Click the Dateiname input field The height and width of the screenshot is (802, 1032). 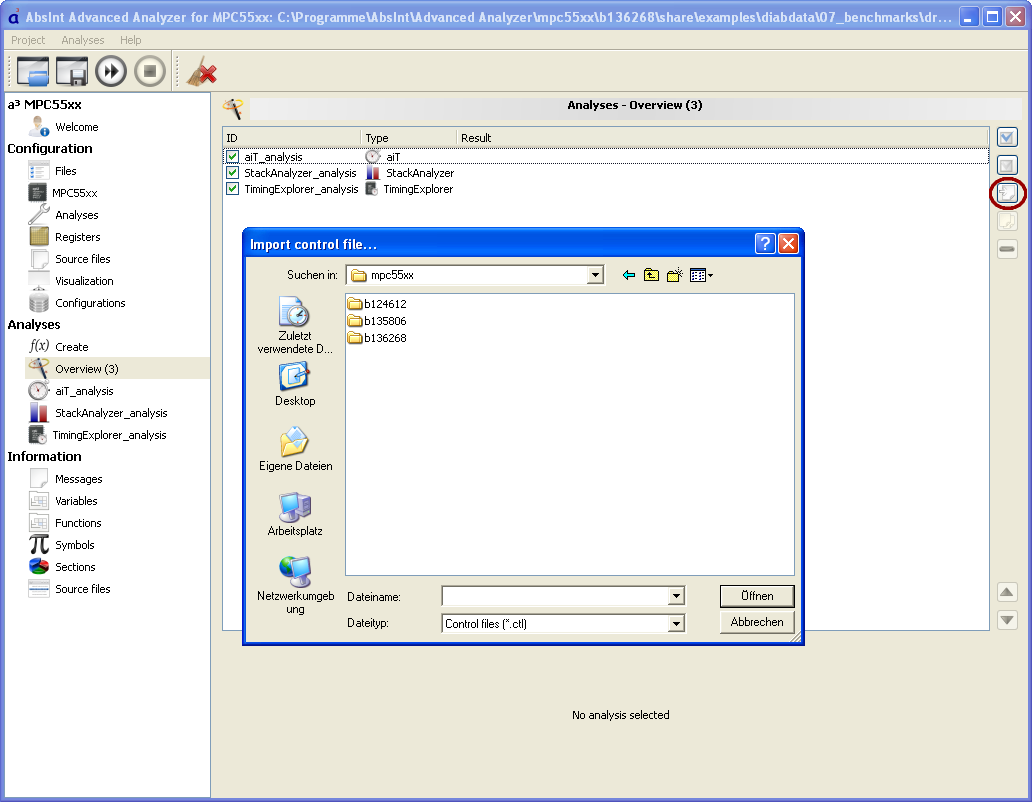(x=555, y=596)
